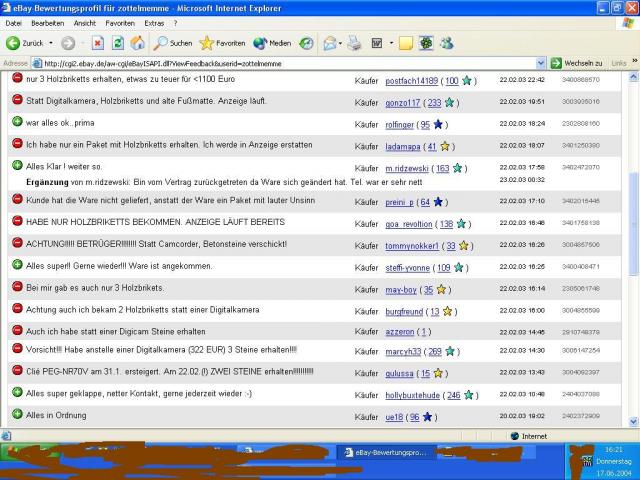Screen dimensions: 640x480
Task: Open user profile m.ridzewski
Action: [407, 168]
